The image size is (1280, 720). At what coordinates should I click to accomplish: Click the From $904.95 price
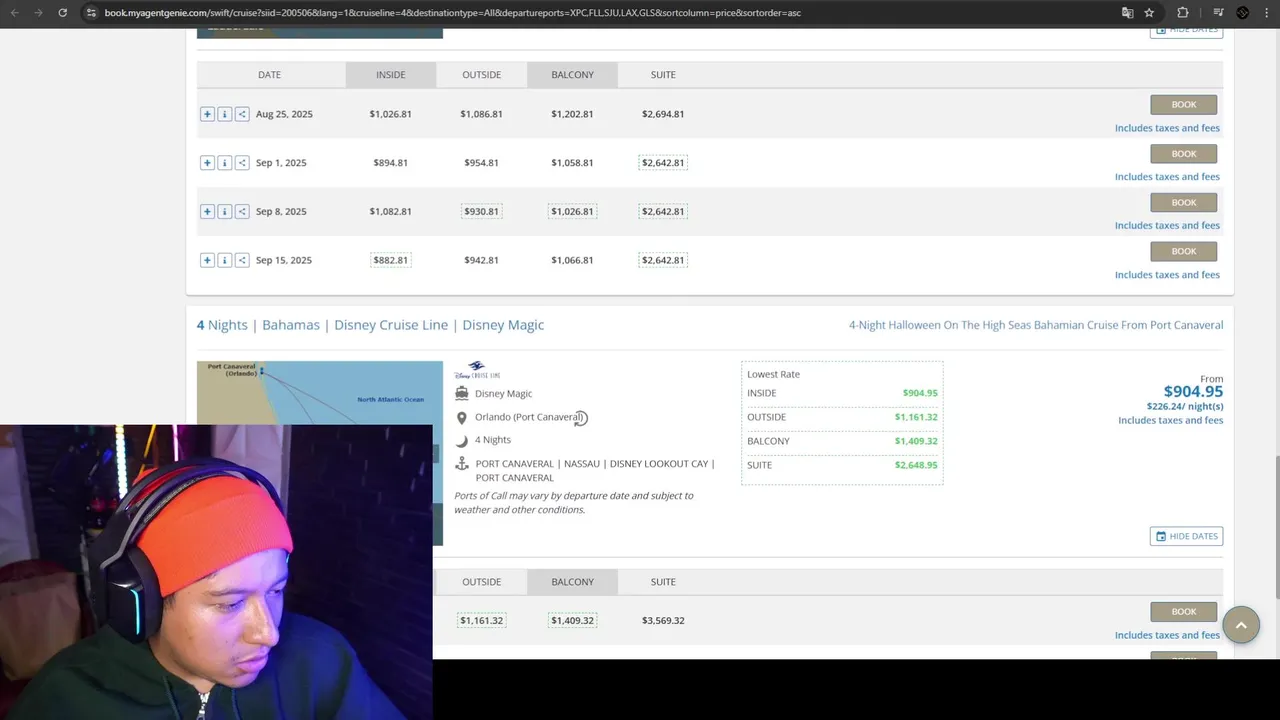[x=1193, y=391]
